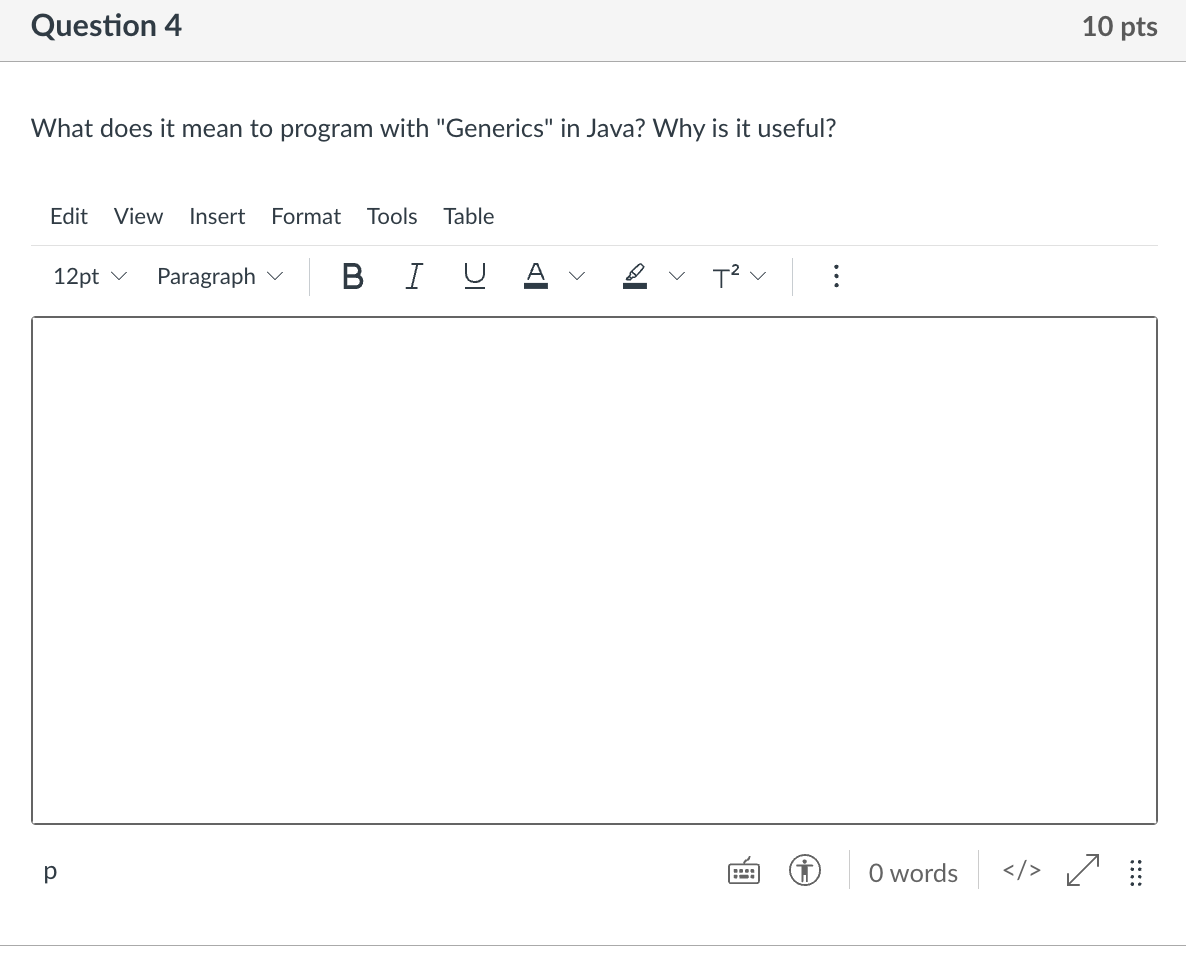1186x956 pixels.
Task: Open the 12pt font size dropdown
Action: pyautogui.click(x=88, y=276)
